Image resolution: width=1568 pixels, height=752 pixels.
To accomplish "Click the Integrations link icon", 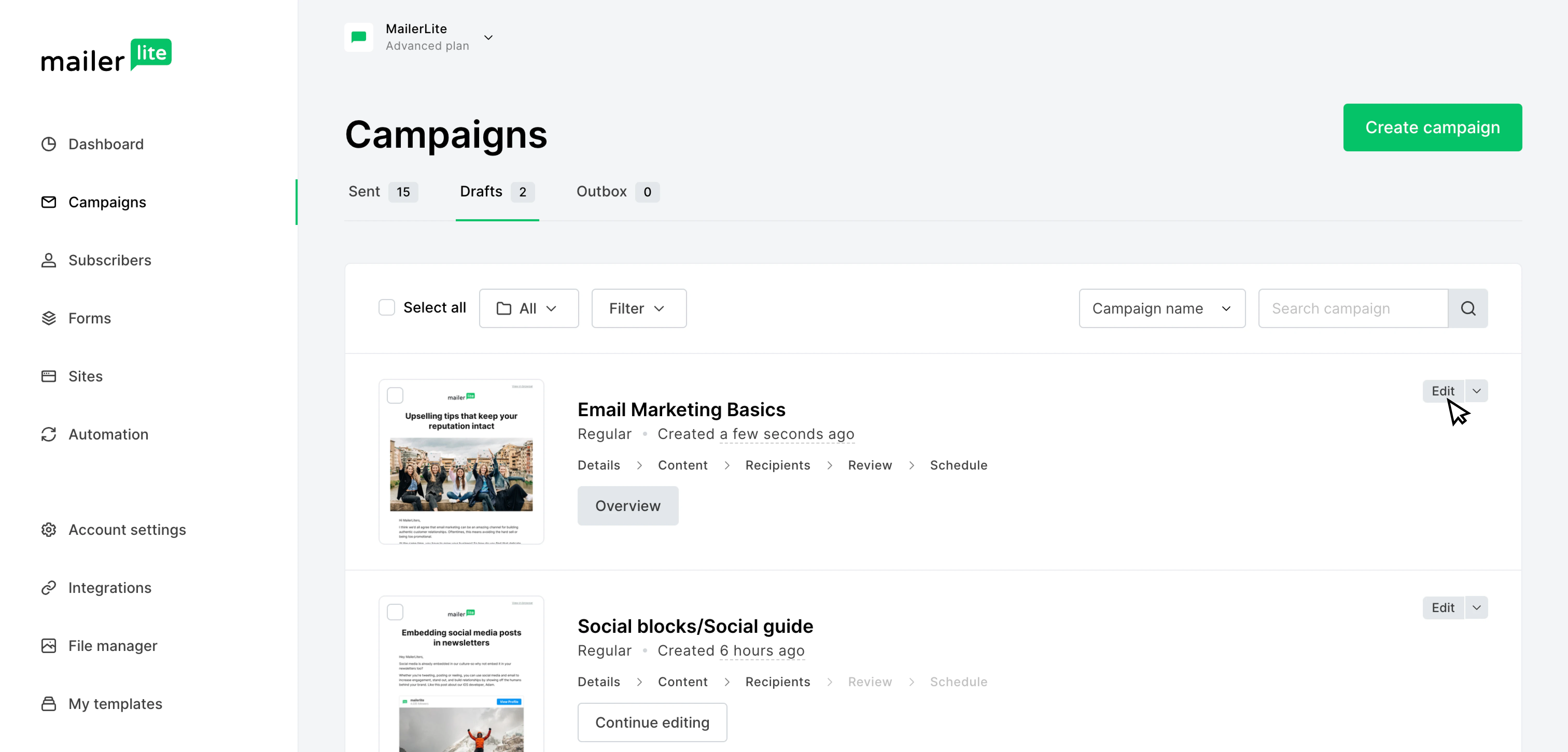I will pyautogui.click(x=49, y=588).
